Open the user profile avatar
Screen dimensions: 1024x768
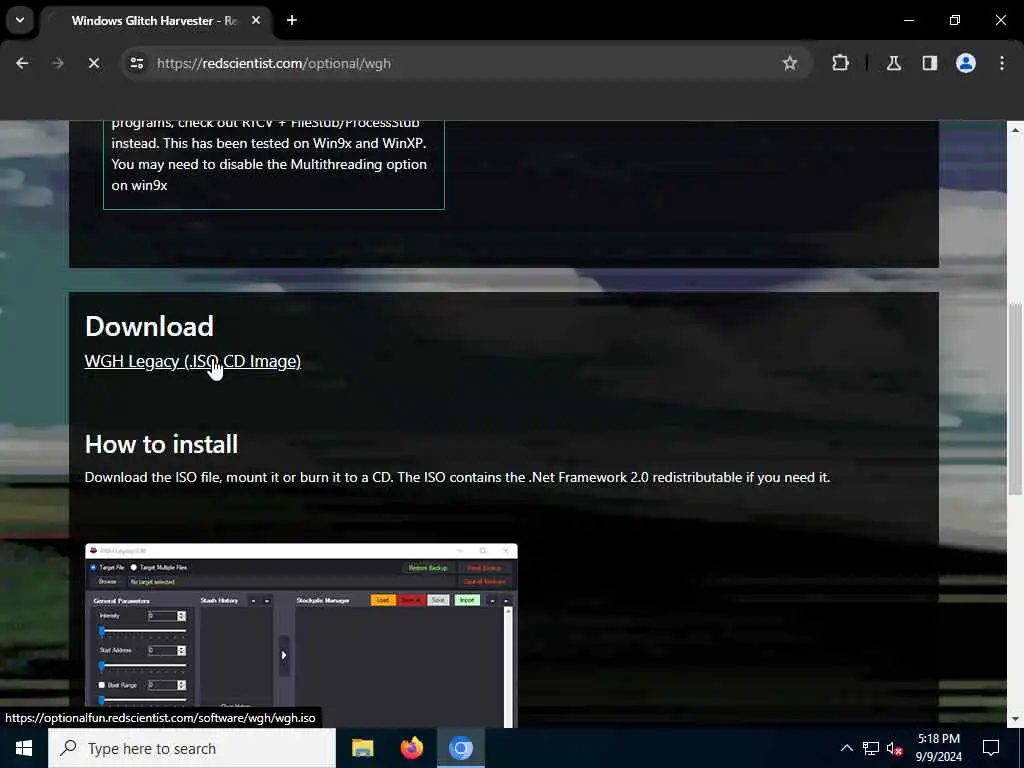[x=966, y=63]
